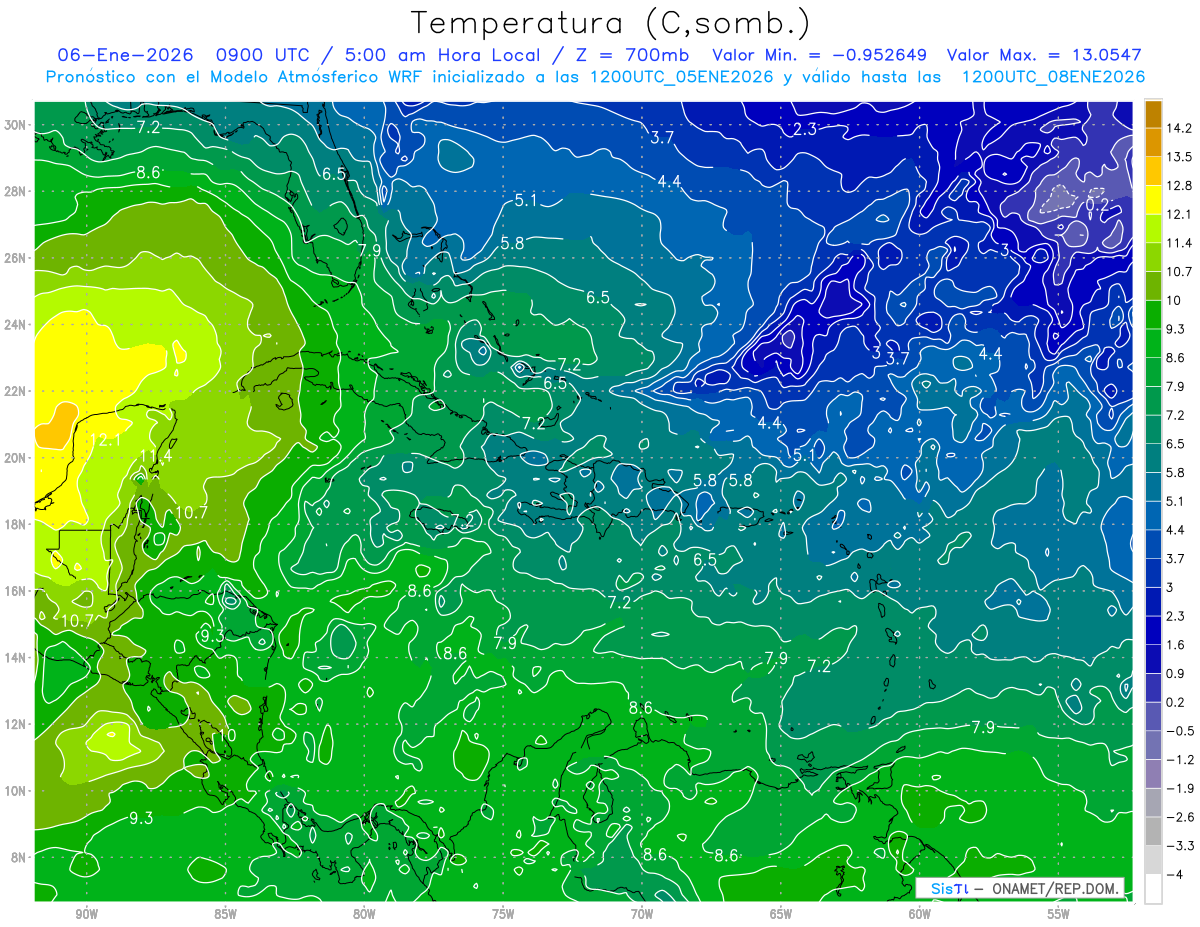Click the 'Valor Min. = -0.952649' text
This screenshot has width=1200, height=927.
tap(819, 55)
